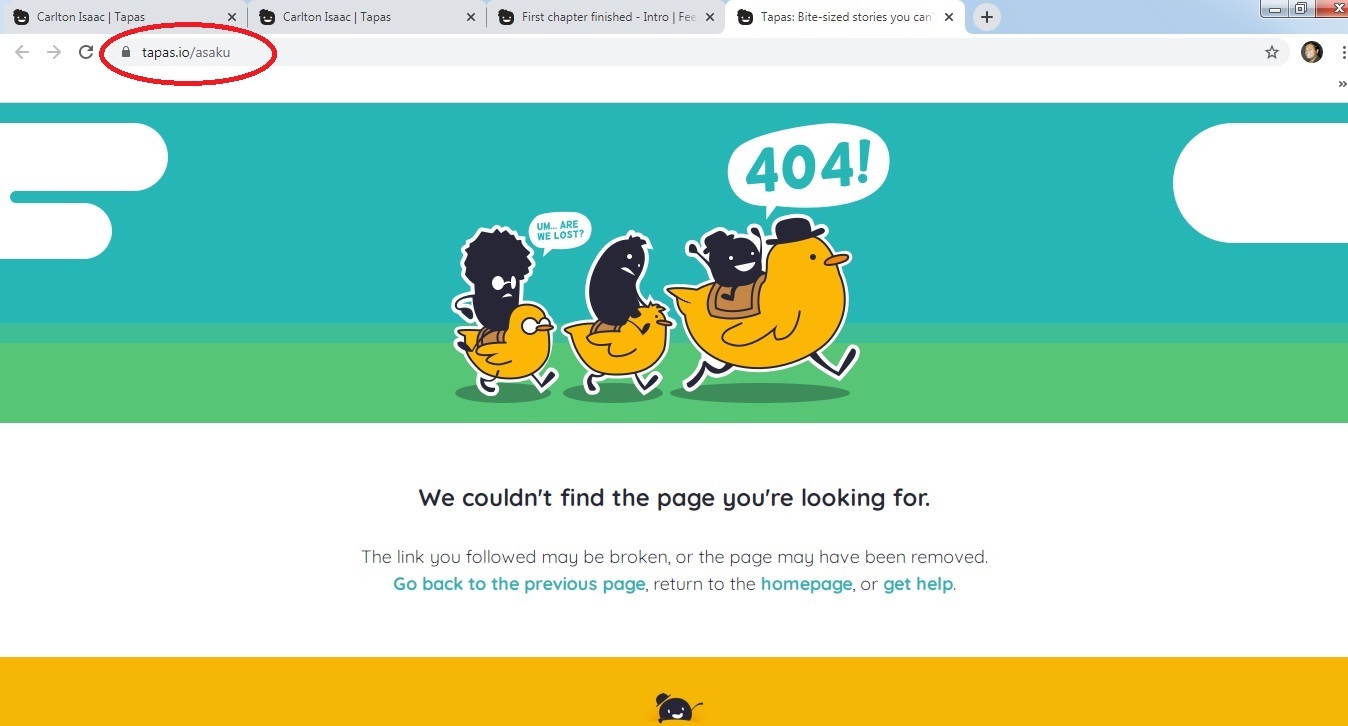This screenshot has height=726, width=1348.
Task: Open the 'homepage' link
Action: [x=806, y=584]
